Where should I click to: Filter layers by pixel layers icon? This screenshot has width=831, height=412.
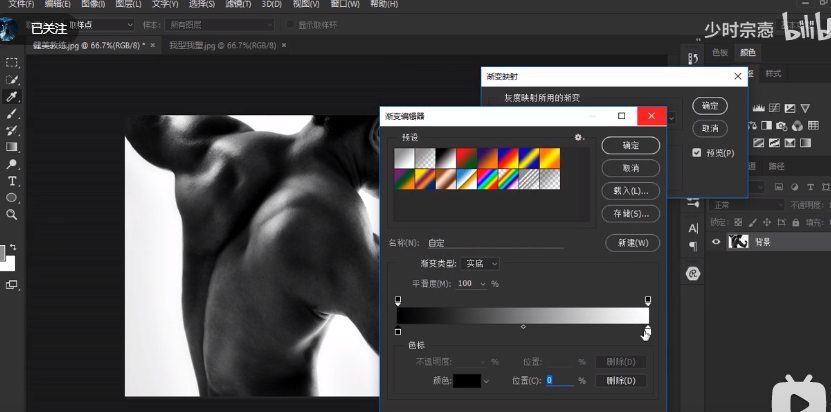(779, 187)
